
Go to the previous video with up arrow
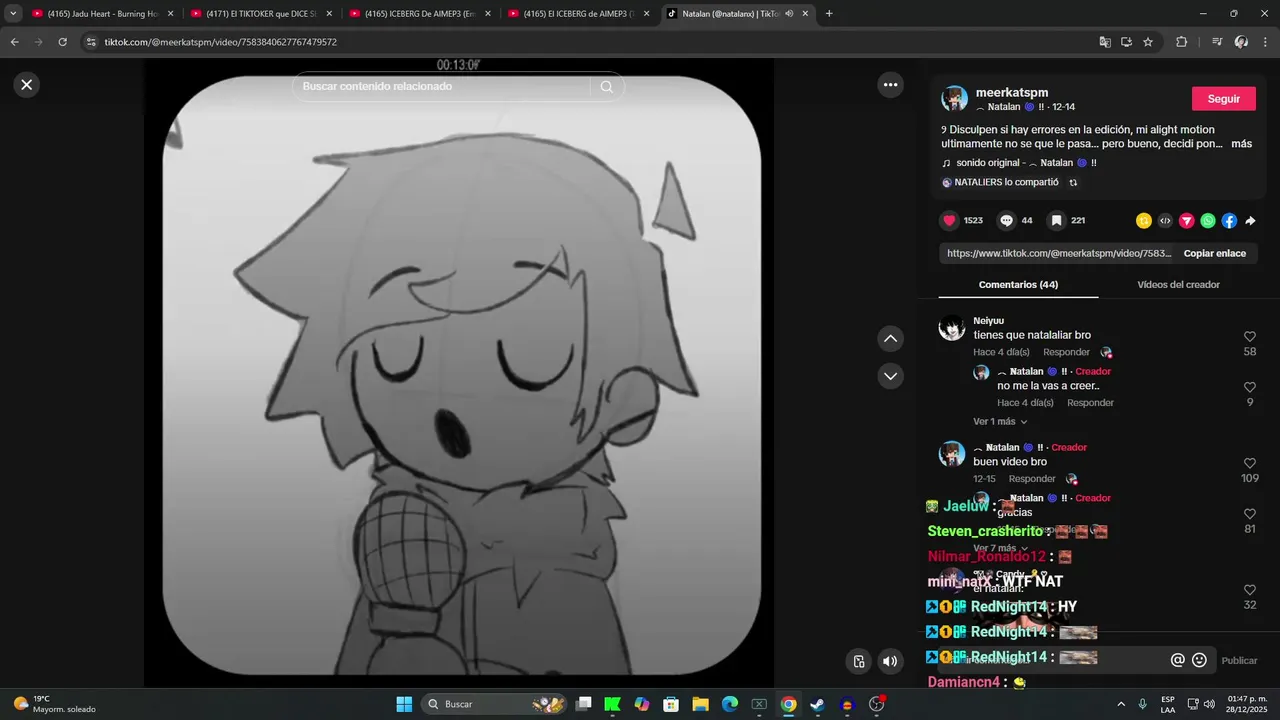(x=890, y=339)
